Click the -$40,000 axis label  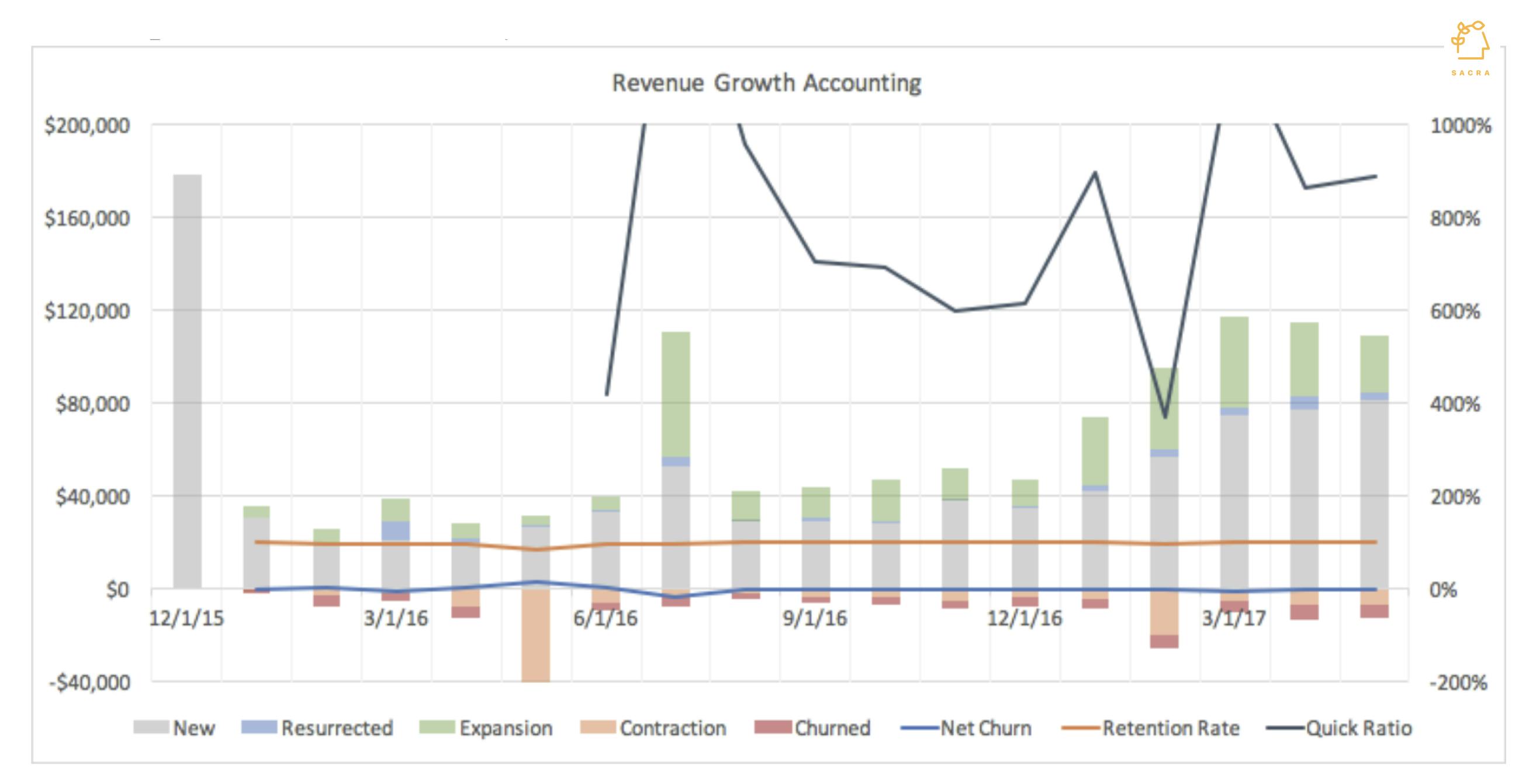[89, 683]
